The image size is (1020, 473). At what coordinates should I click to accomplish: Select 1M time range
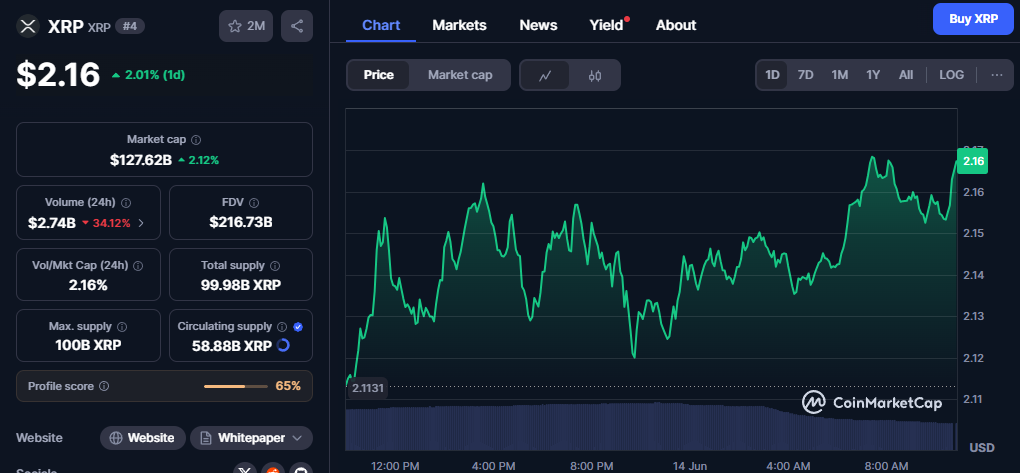pos(839,75)
